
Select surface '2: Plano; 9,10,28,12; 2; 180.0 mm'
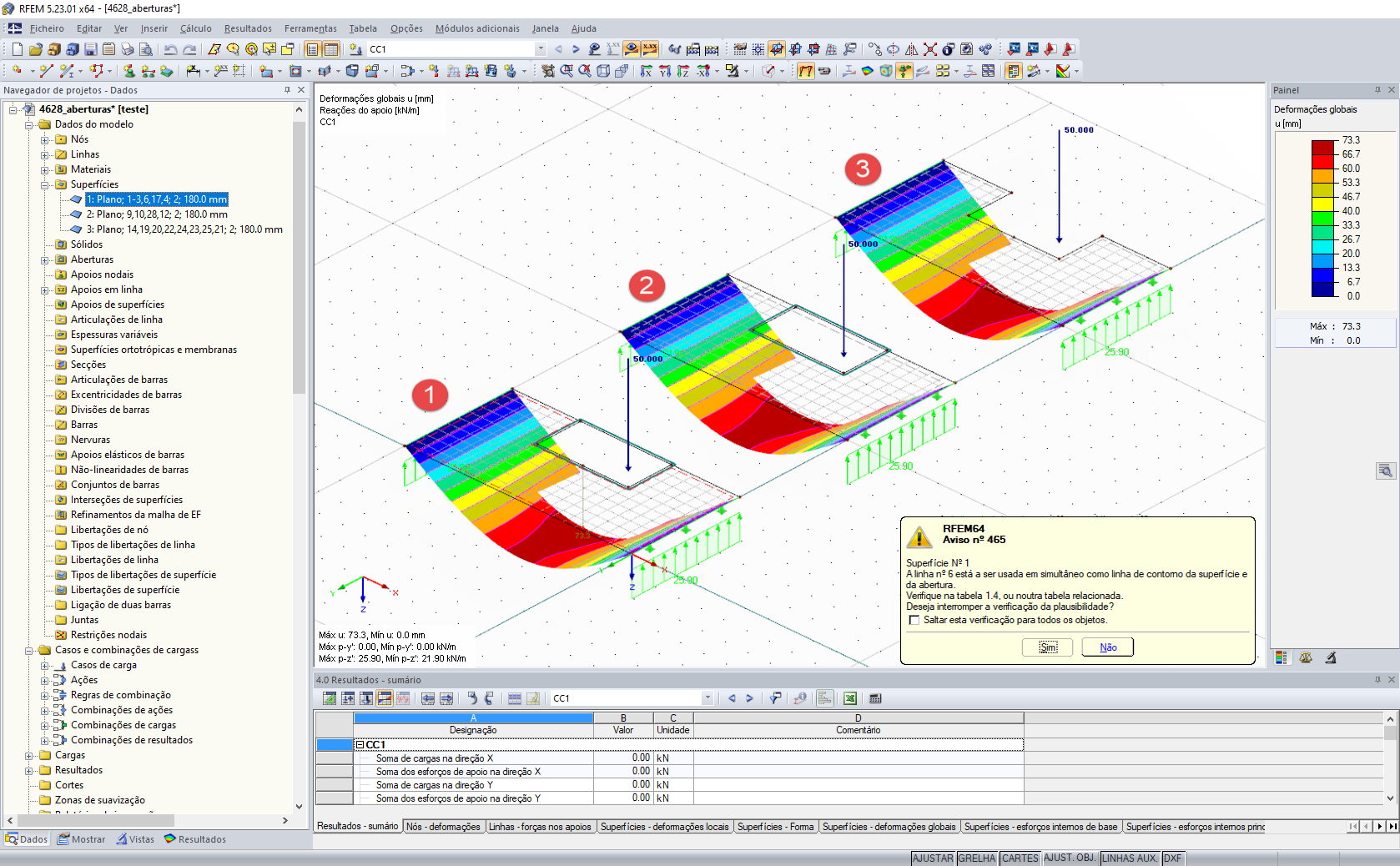click(157, 214)
